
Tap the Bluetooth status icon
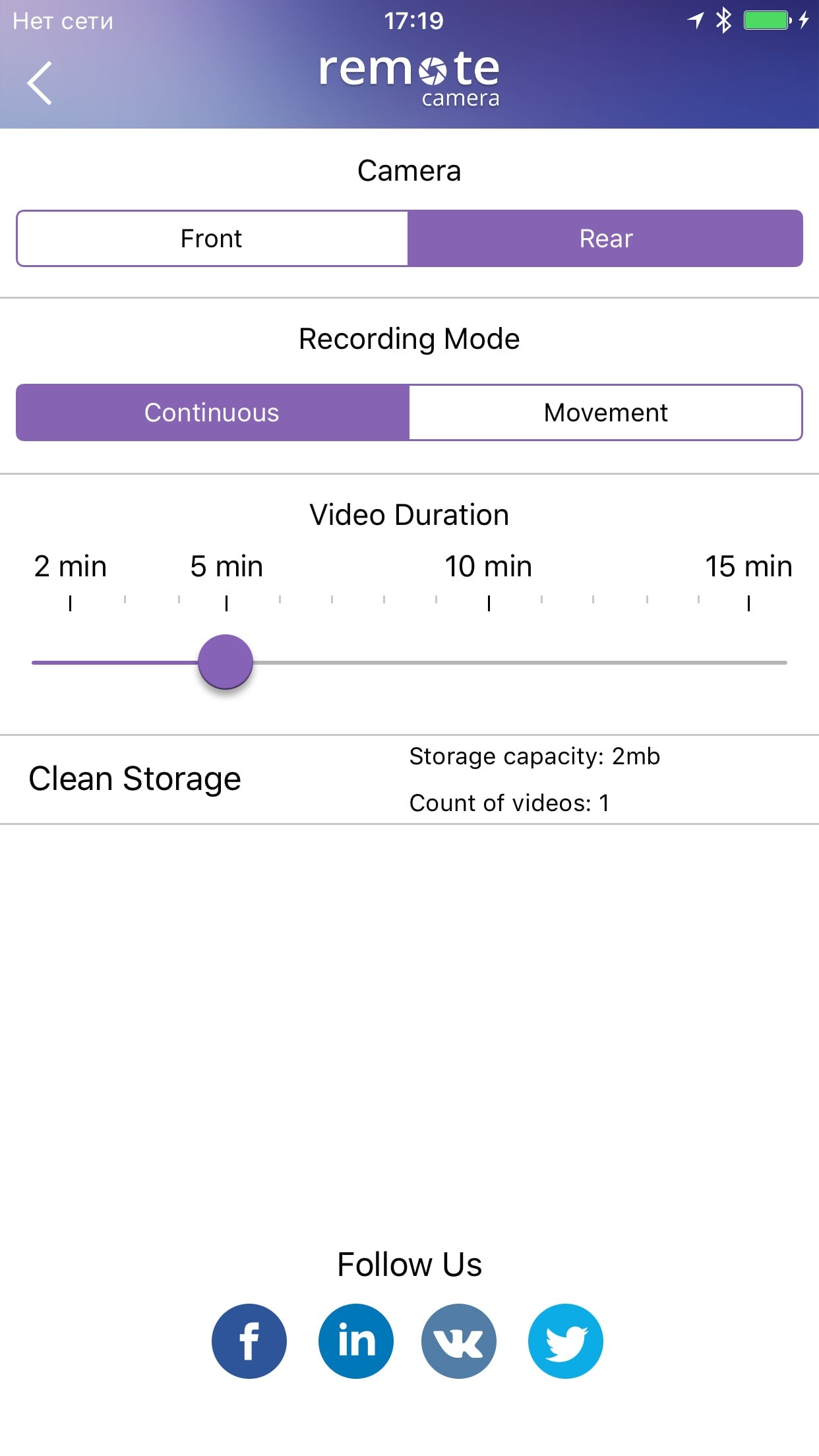point(723,20)
